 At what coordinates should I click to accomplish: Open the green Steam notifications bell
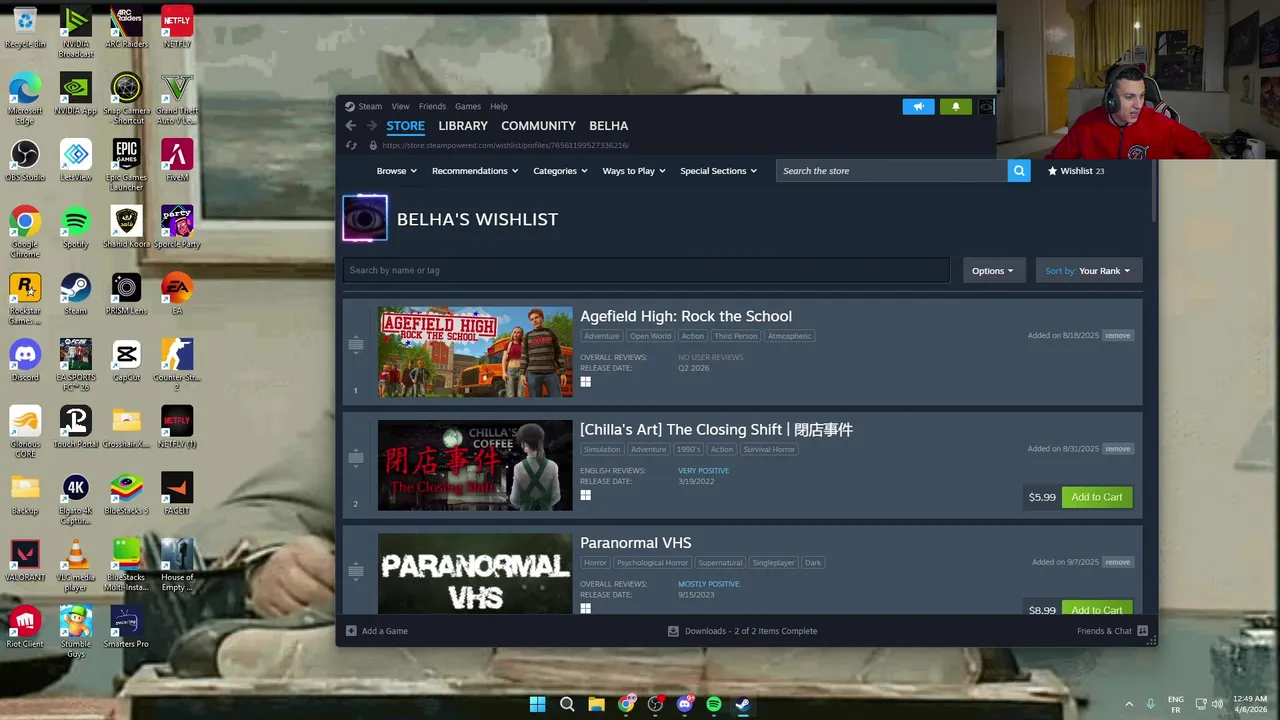pos(955,106)
